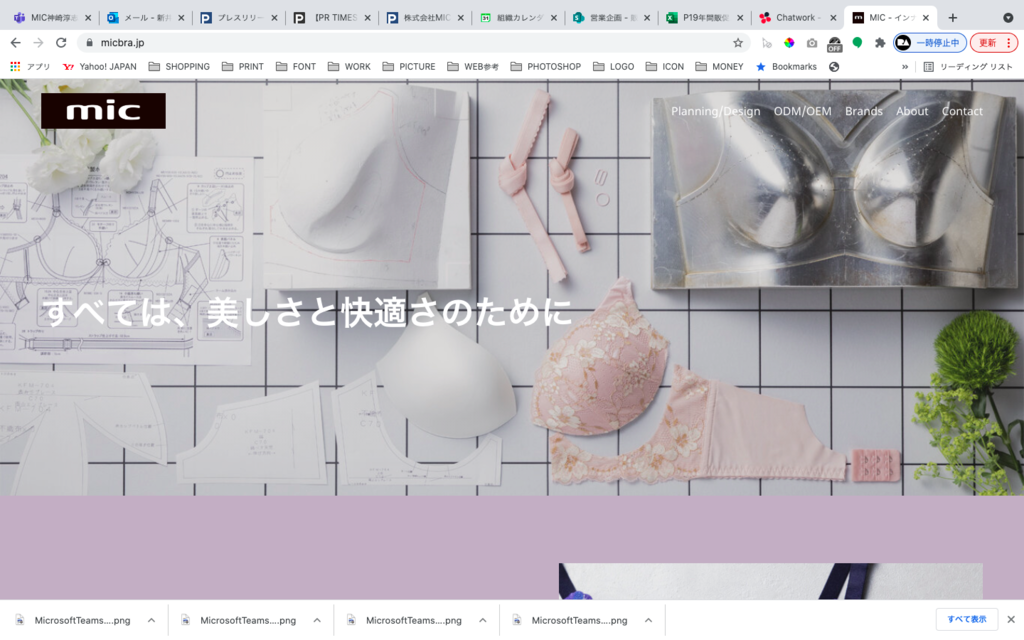Viewport: 1024px width, 640px height.
Task: Open the Chrome three-dot menu
Action: pos(1009,42)
